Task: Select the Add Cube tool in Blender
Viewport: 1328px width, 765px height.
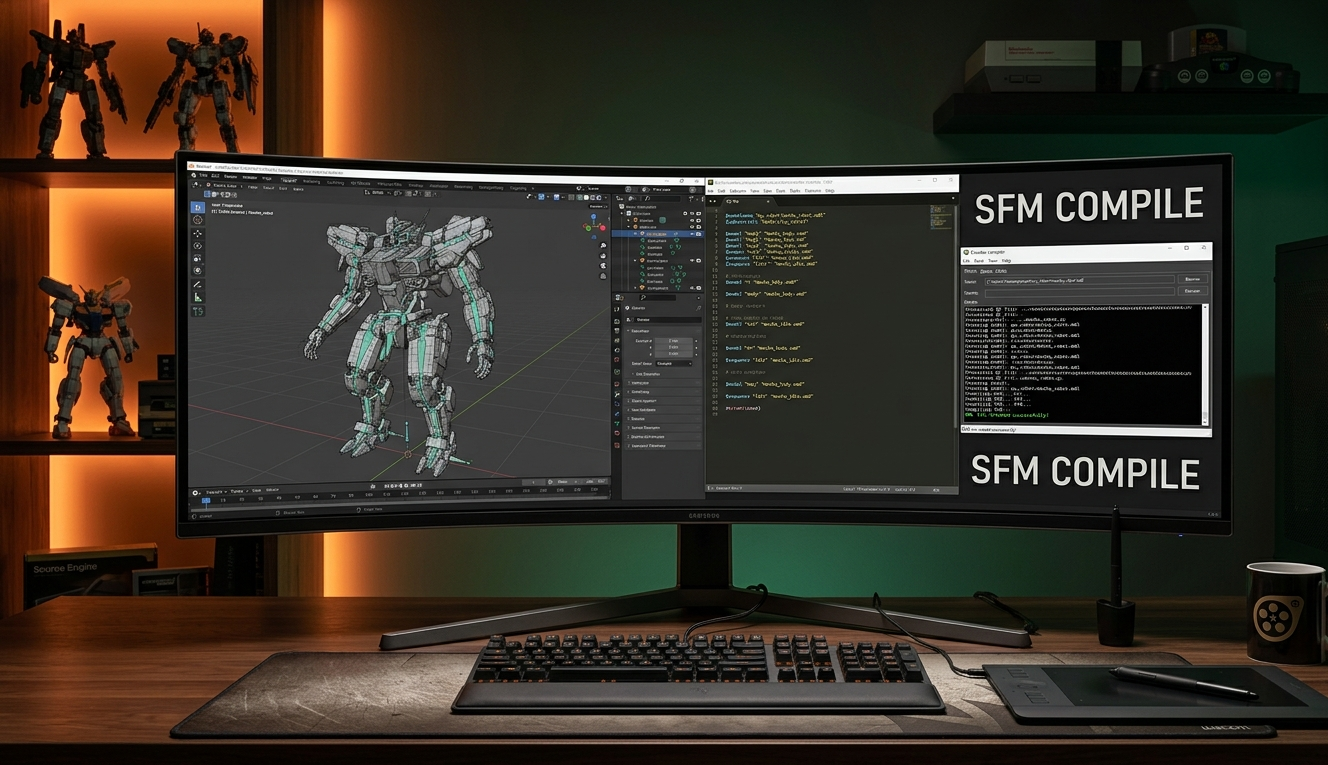Action: [198, 311]
